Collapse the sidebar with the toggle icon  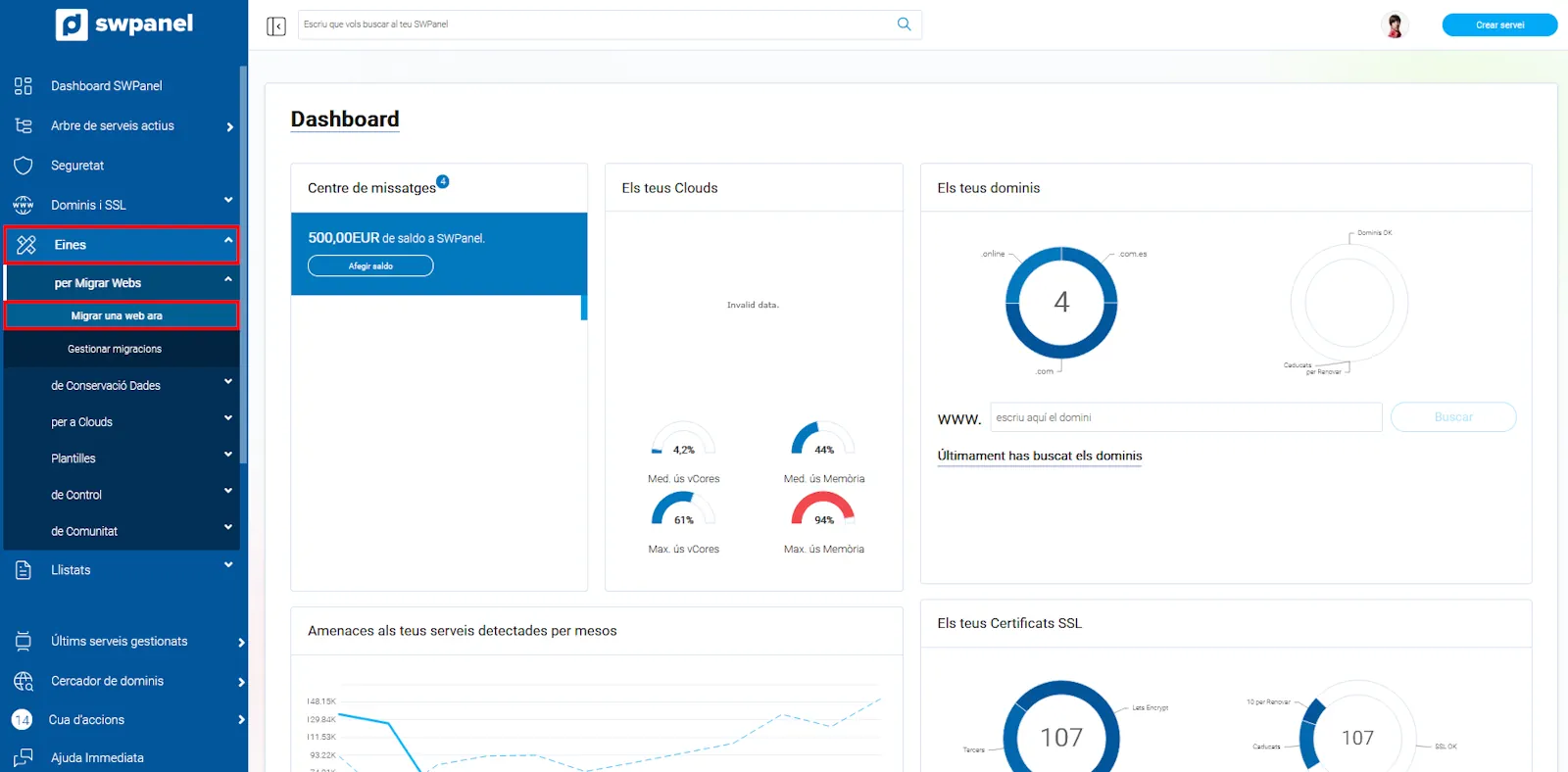(x=276, y=25)
